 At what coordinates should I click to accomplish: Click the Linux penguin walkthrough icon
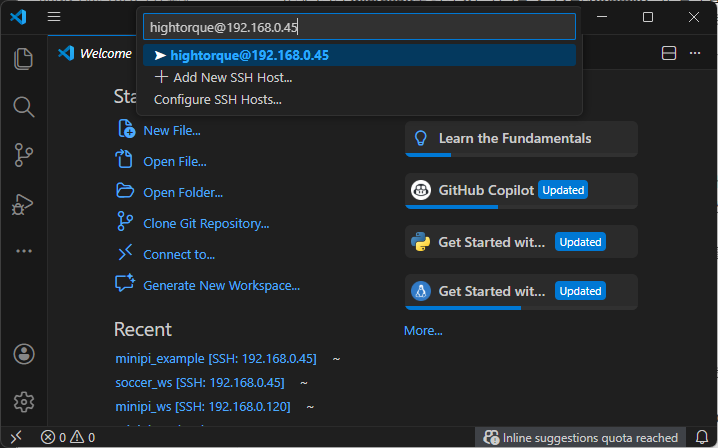click(420, 291)
